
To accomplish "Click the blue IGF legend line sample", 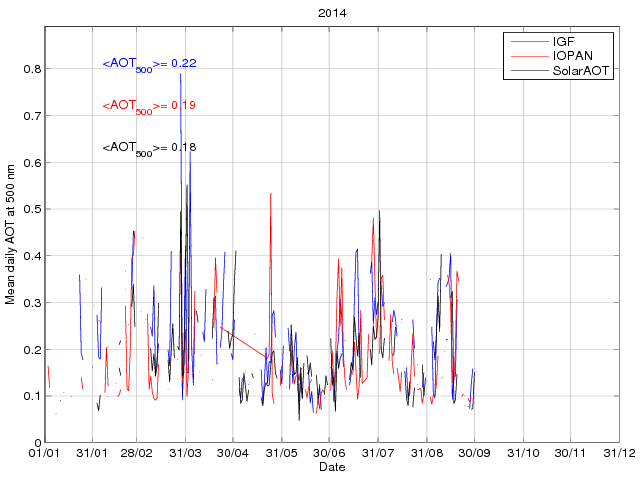I will pyautogui.click(x=528, y=41).
